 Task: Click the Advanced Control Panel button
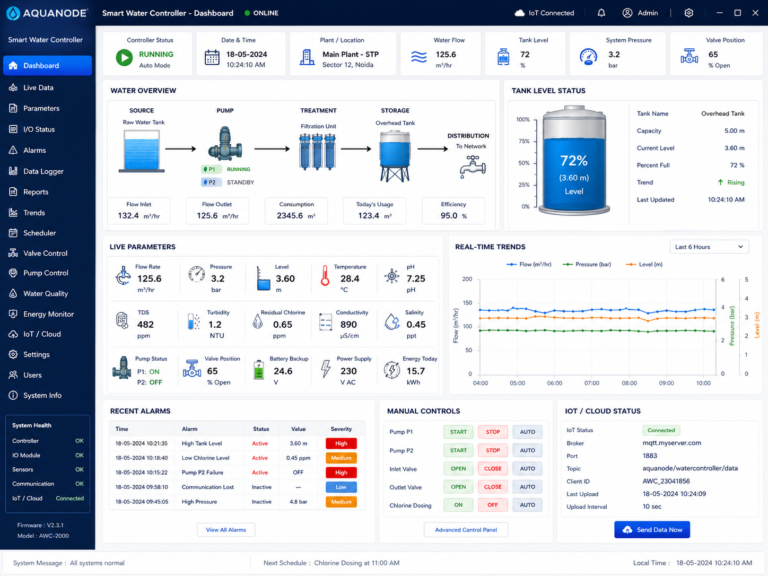pos(466,529)
